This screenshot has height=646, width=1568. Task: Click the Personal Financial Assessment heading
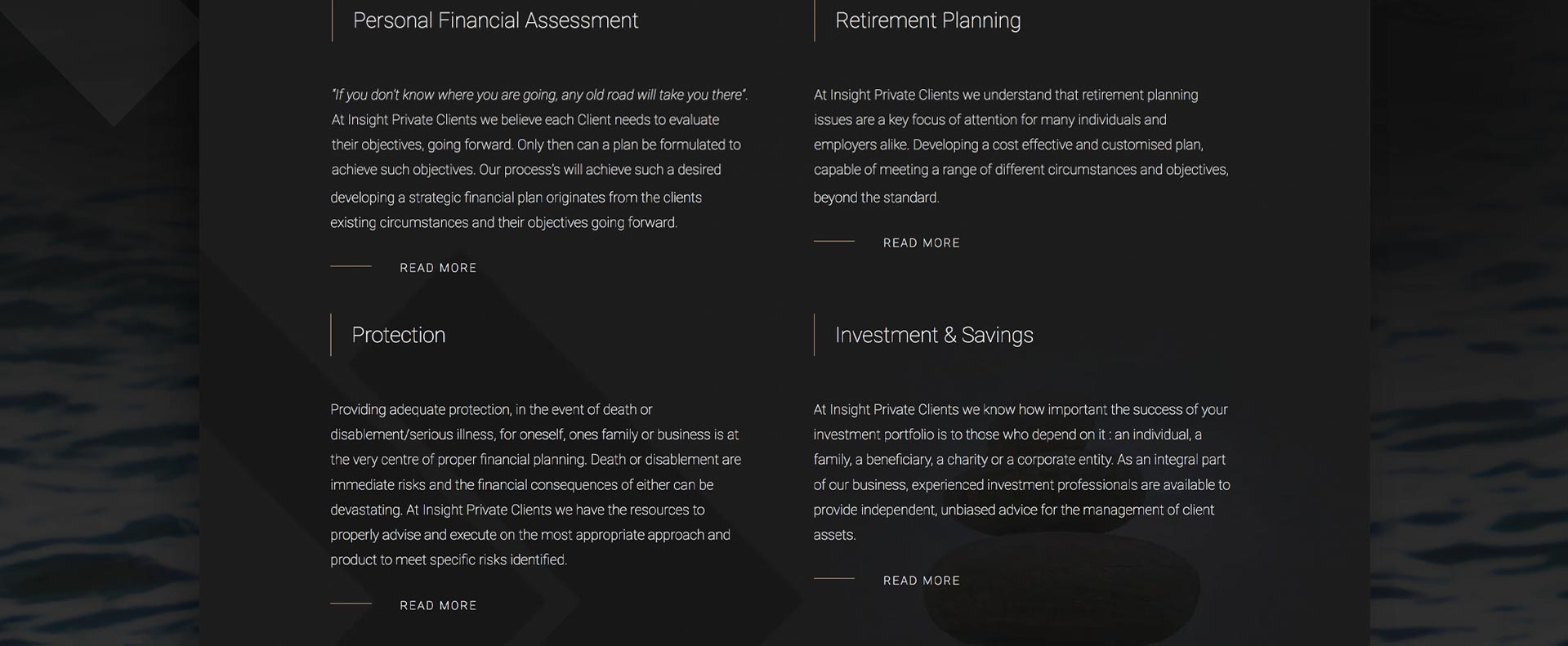point(495,20)
